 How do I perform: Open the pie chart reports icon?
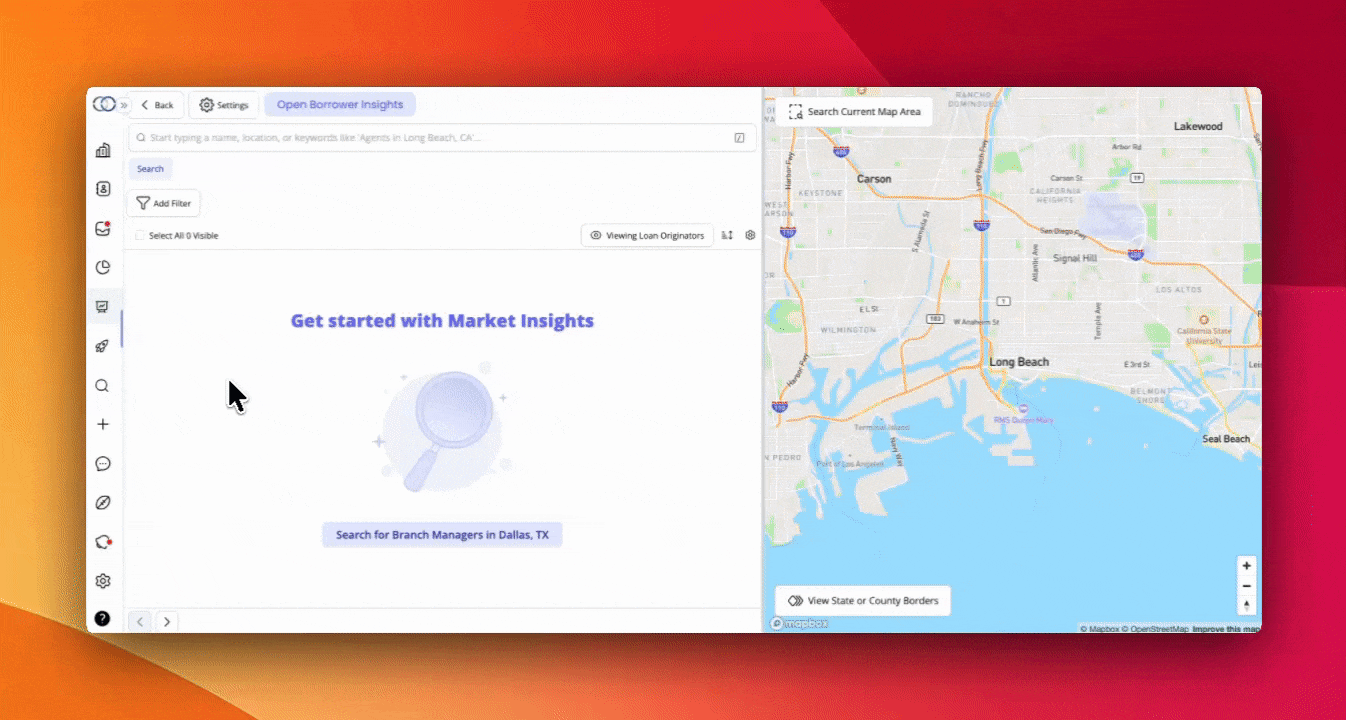103,267
